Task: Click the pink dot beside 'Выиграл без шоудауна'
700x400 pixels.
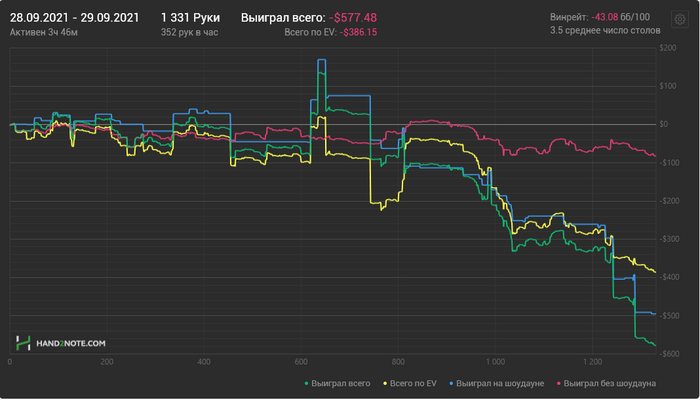Action: pyautogui.click(x=559, y=383)
